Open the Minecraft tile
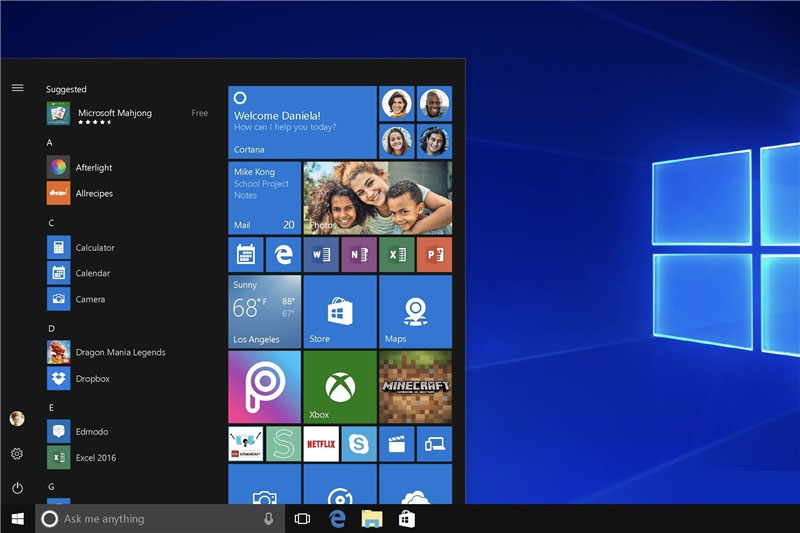The height and width of the screenshot is (533, 800). [415, 386]
